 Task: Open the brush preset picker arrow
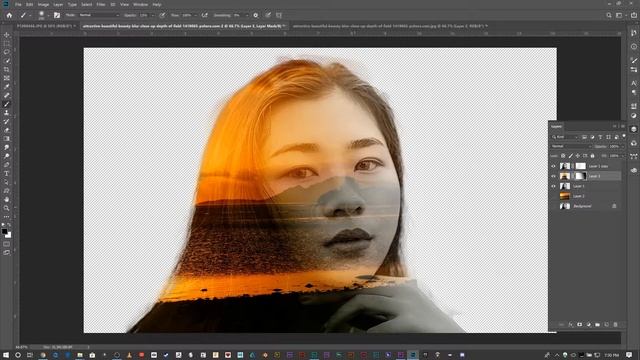coord(48,15)
